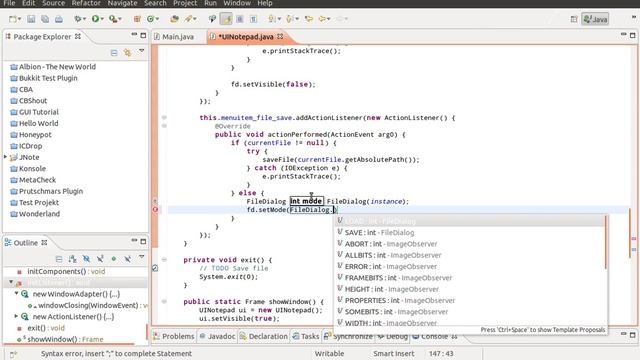Click the autocomplete popup vertical scrollbar

(x=606, y=243)
